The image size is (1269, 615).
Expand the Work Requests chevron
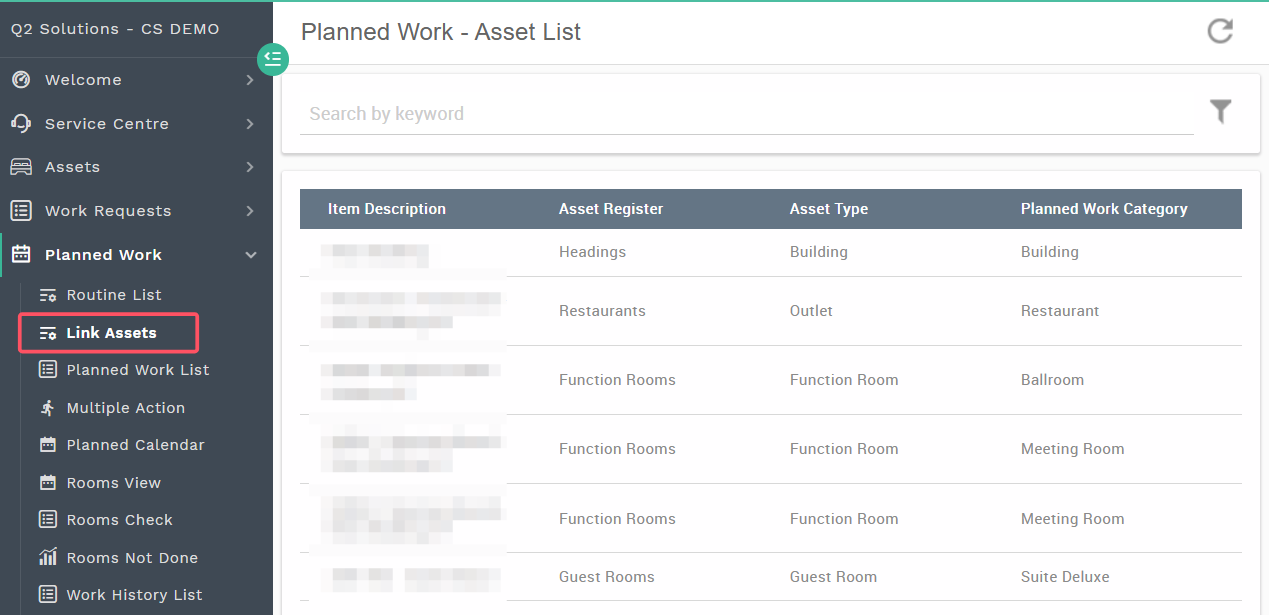click(x=250, y=211)
